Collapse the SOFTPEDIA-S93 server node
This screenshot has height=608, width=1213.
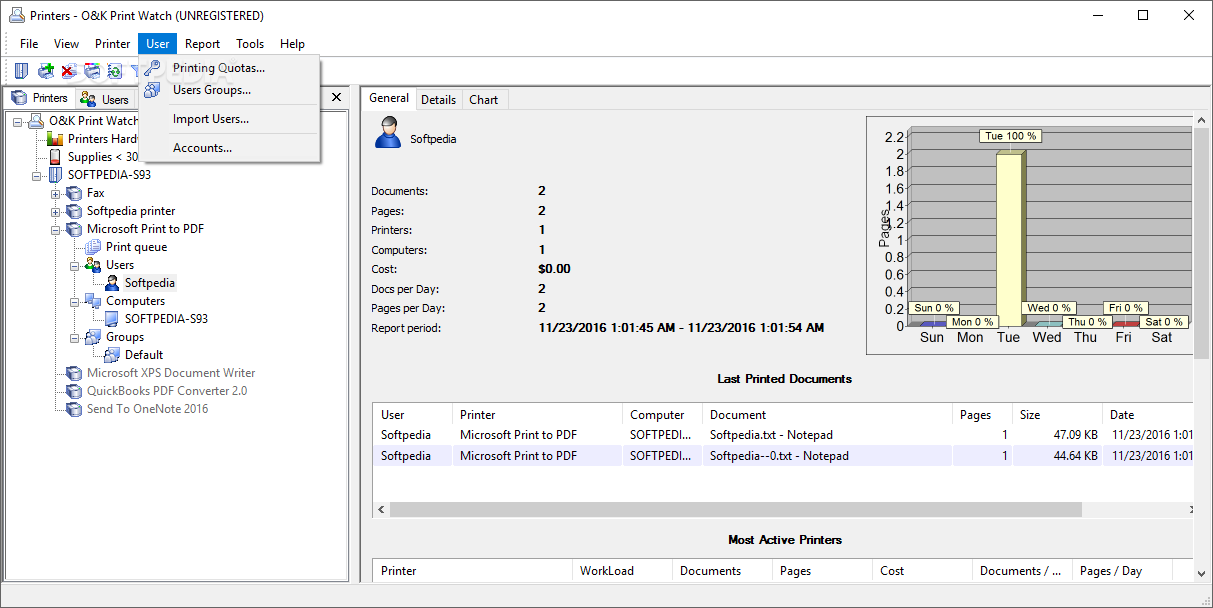(x=37, y=175)
